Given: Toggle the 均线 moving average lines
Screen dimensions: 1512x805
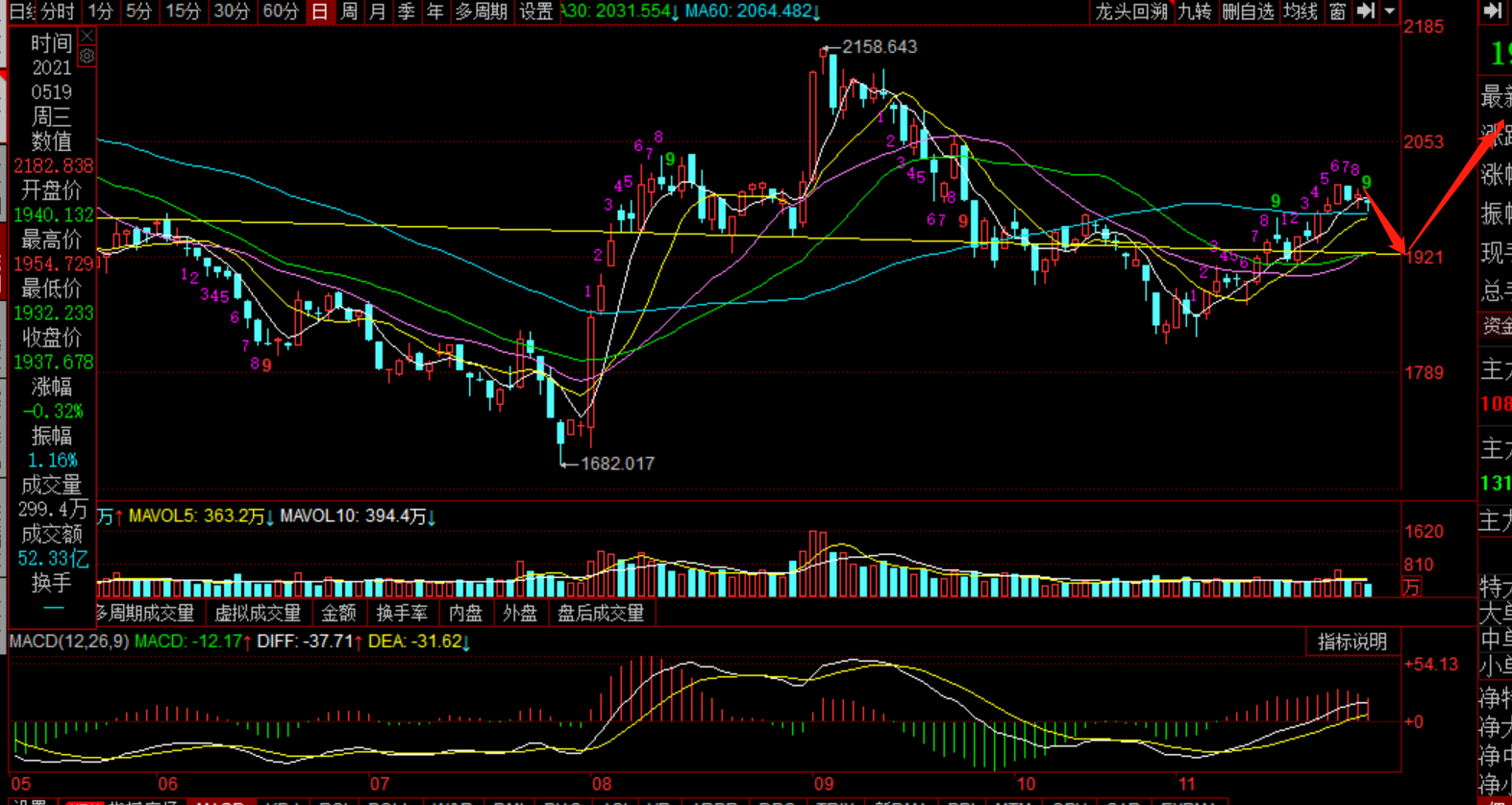Looking at the screenshot, I should (1301, 12).
